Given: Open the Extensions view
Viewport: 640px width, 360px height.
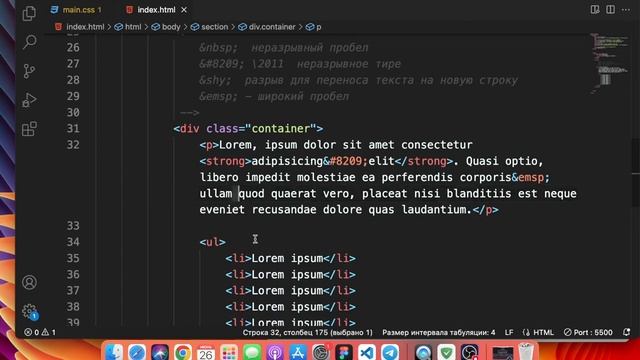Looking at the screenshot, I should [x=29, y=129].
